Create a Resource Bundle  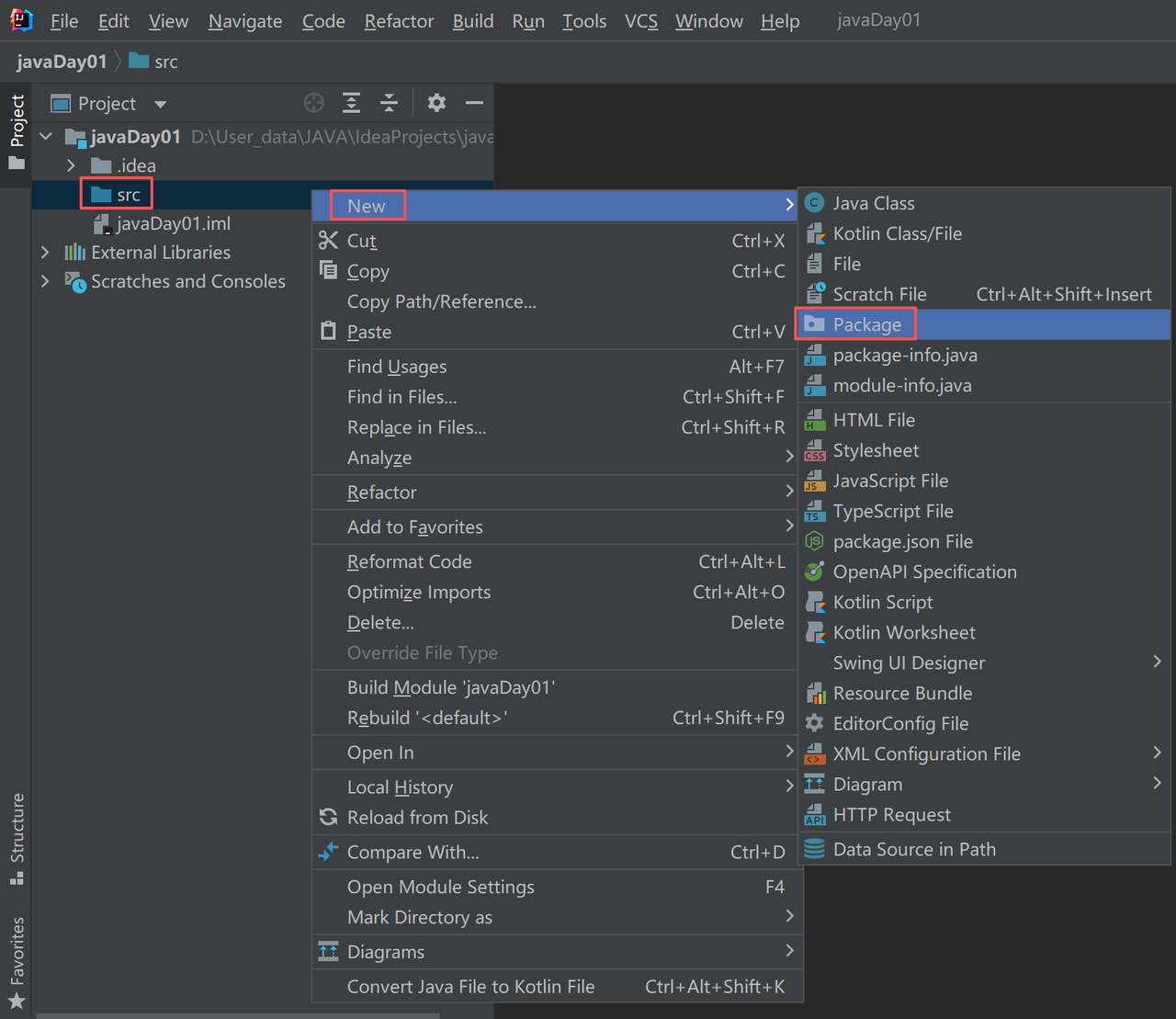pyautogui.click(x=984, y=693)
